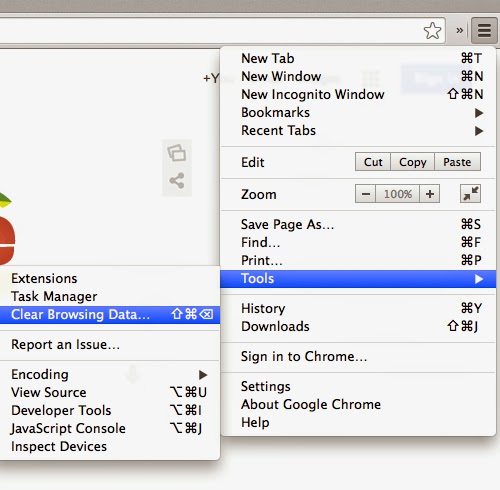Open Task Manager from the Tools submenu
The width and height of the screenshot is (500, 490).
point(110,297)
